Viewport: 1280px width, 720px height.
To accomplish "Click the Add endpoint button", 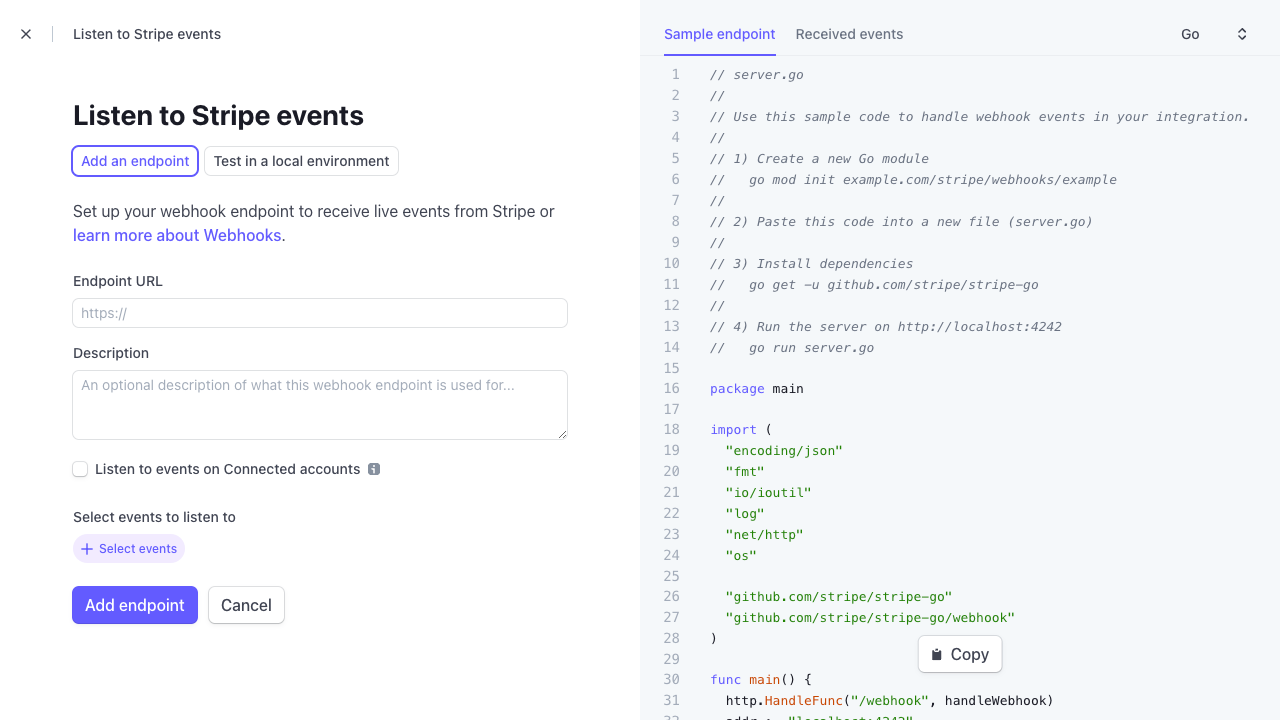I will tap(135, 605).
